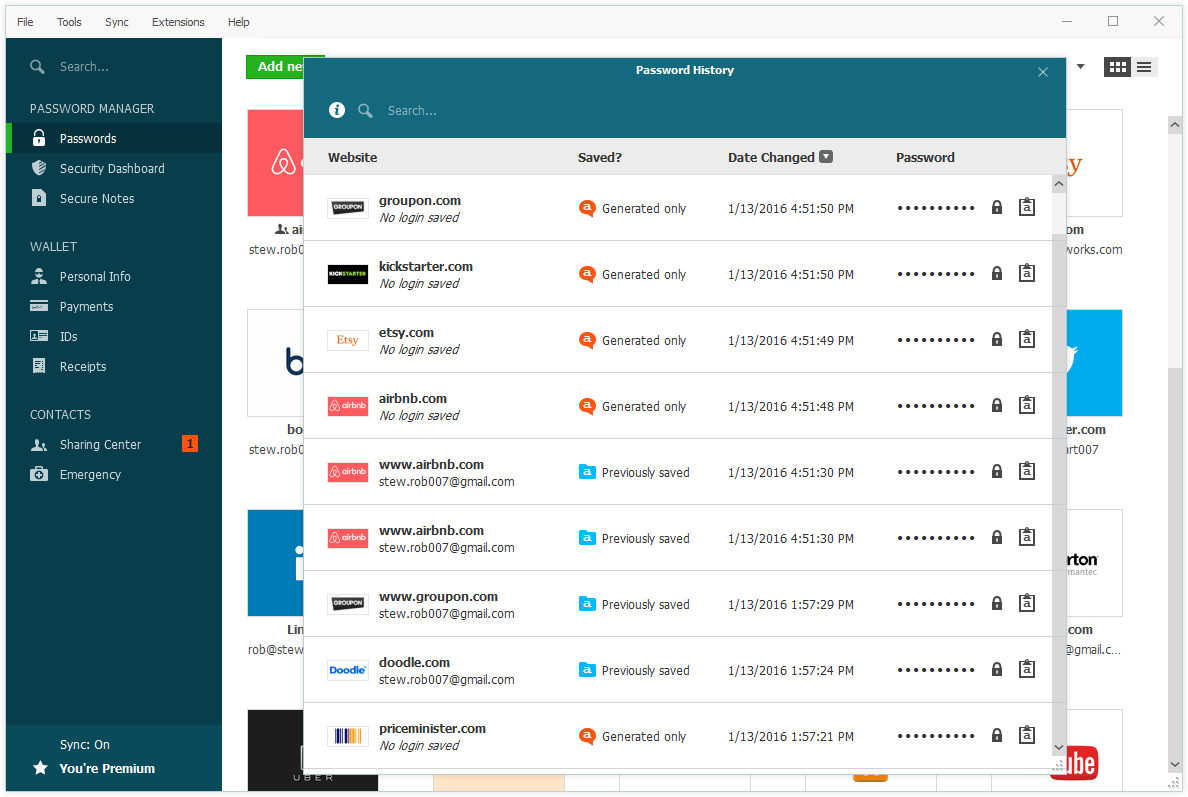Click the Add new button
The height and width of the screenshot is (797, 1188).
[277, 67]
